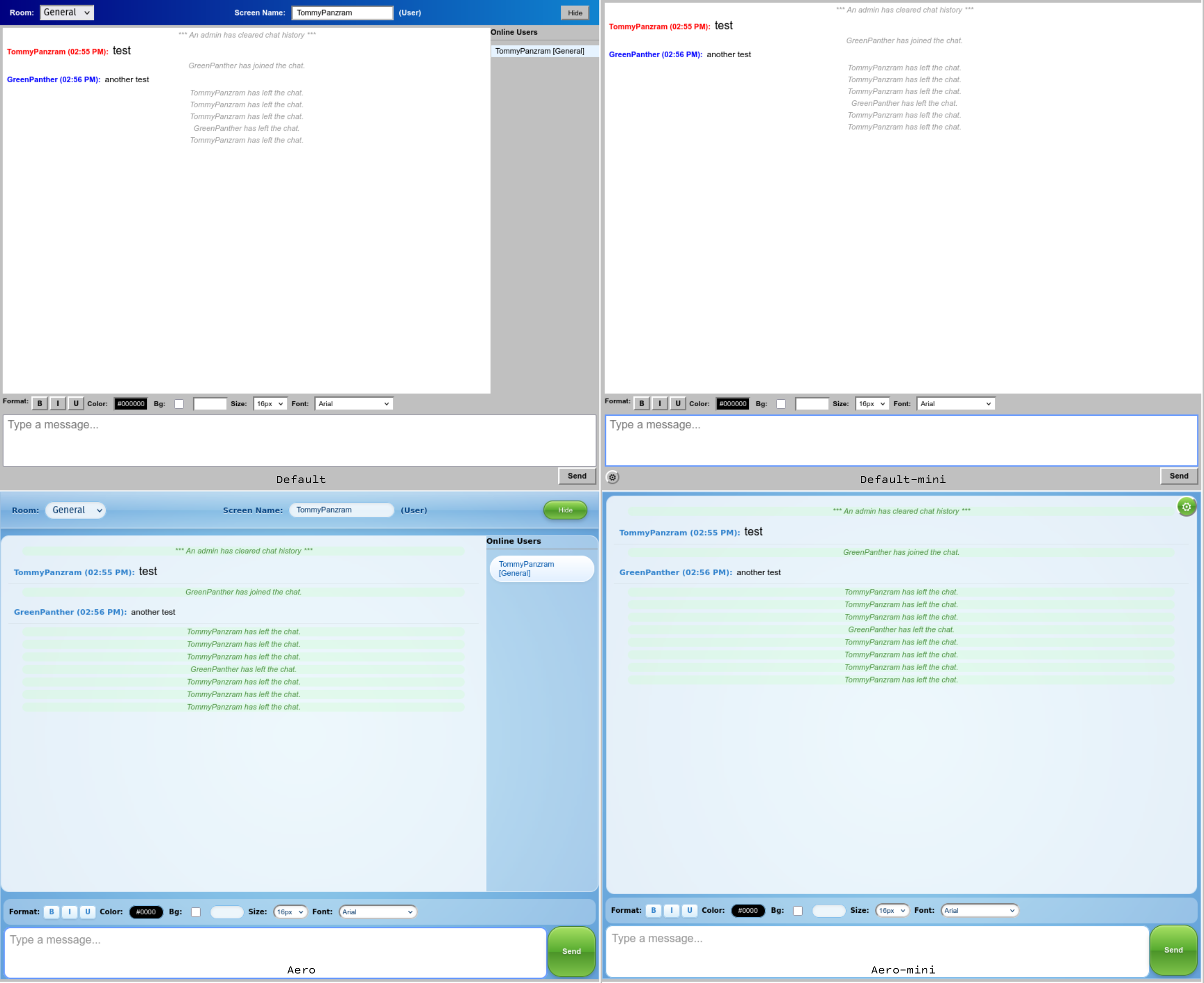Click the green gear icon in Aero-mini panel
Screen dimensions: 1204x983
coord(1186,507)
